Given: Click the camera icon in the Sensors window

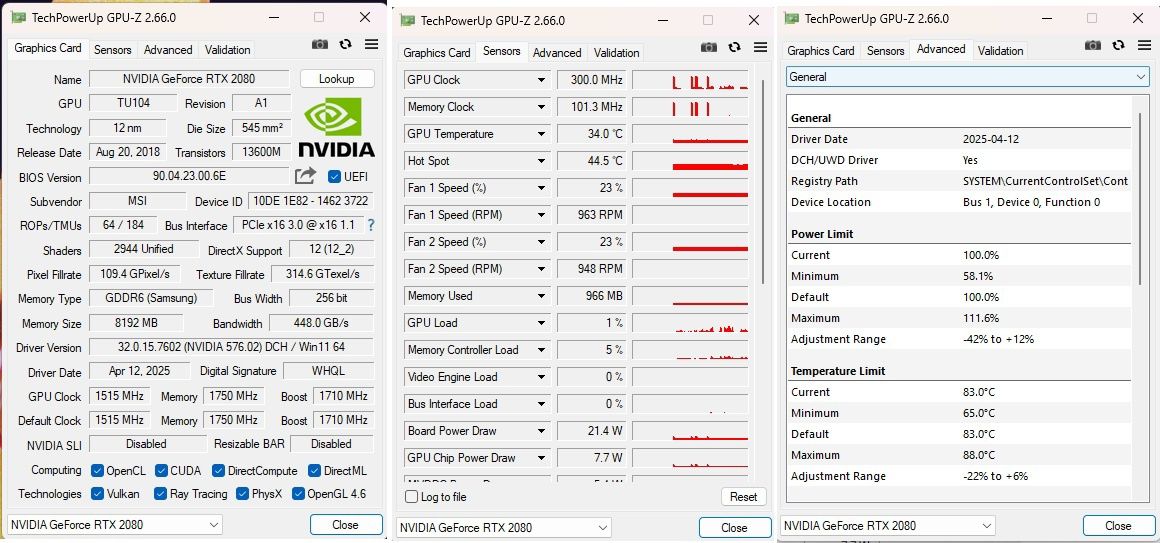Looking at the screenshot, I should 709,47.
